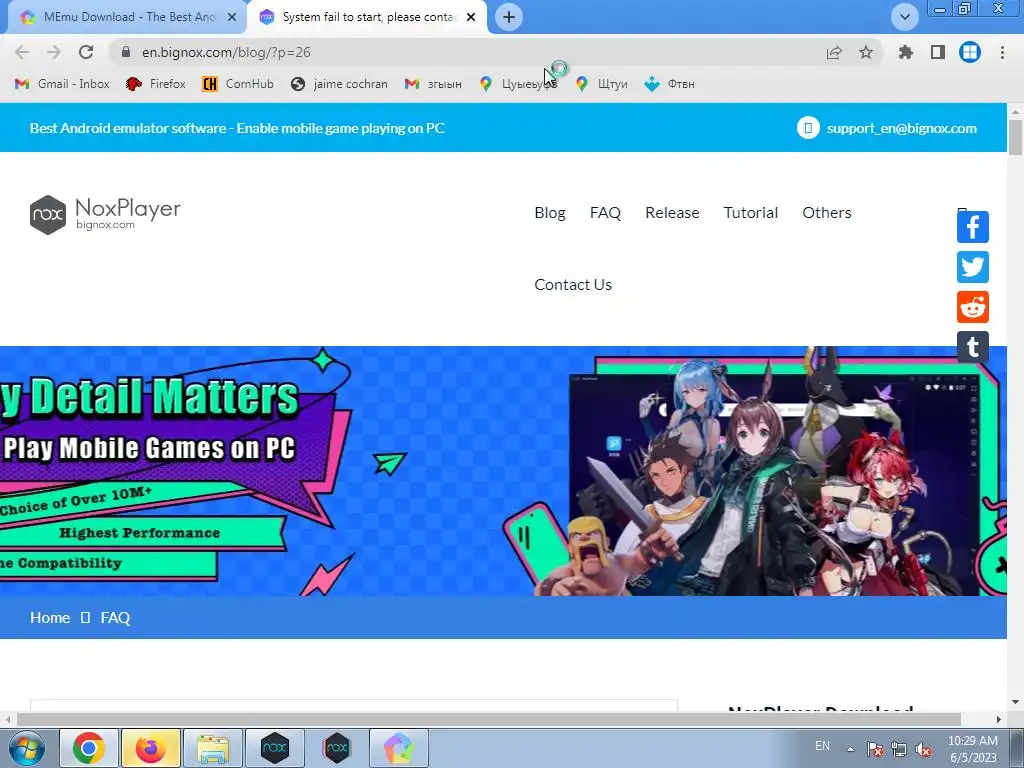Close the MEmu Download tab
Screen dimensions: 1024x768
pos(232,17)
